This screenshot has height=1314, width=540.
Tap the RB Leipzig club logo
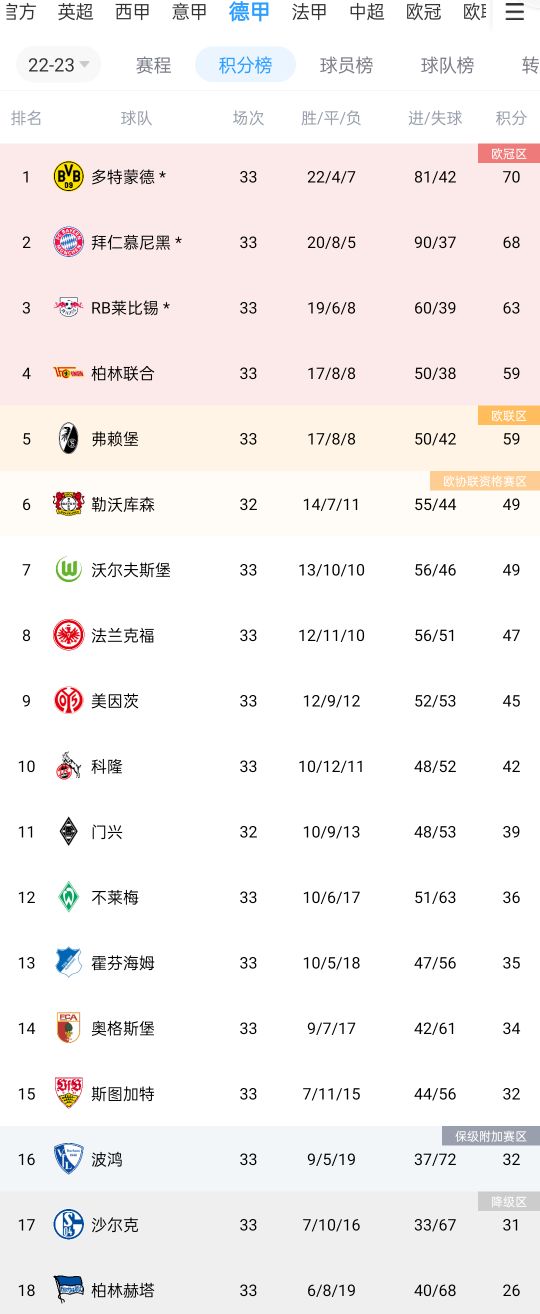68,308
